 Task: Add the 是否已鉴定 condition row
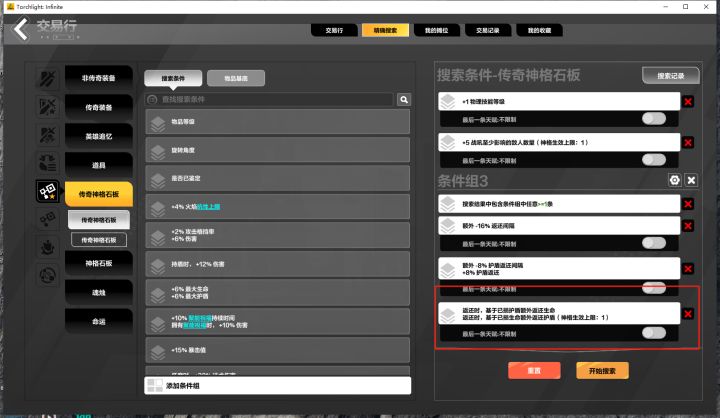point(277,178)
